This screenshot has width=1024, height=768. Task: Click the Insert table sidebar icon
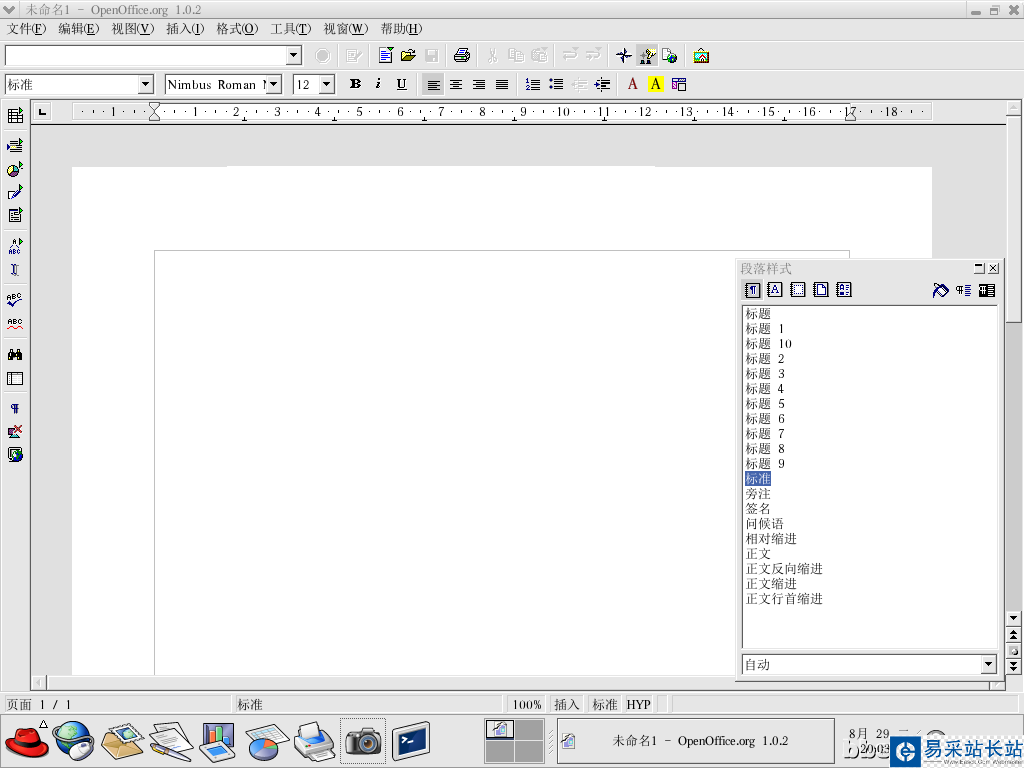point(15,116)
